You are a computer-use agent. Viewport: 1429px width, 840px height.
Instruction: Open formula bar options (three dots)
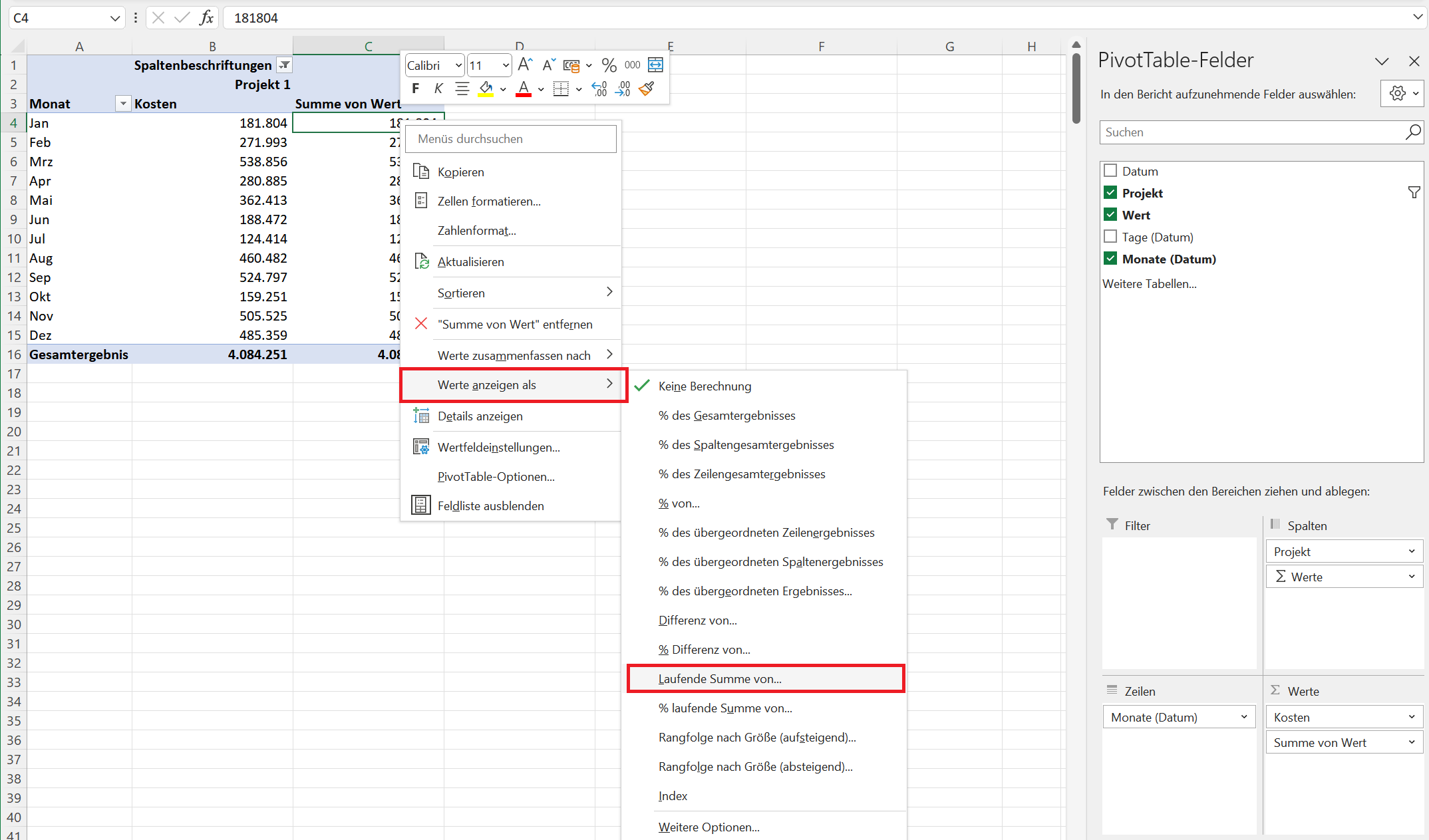click(x=136, y=18)
